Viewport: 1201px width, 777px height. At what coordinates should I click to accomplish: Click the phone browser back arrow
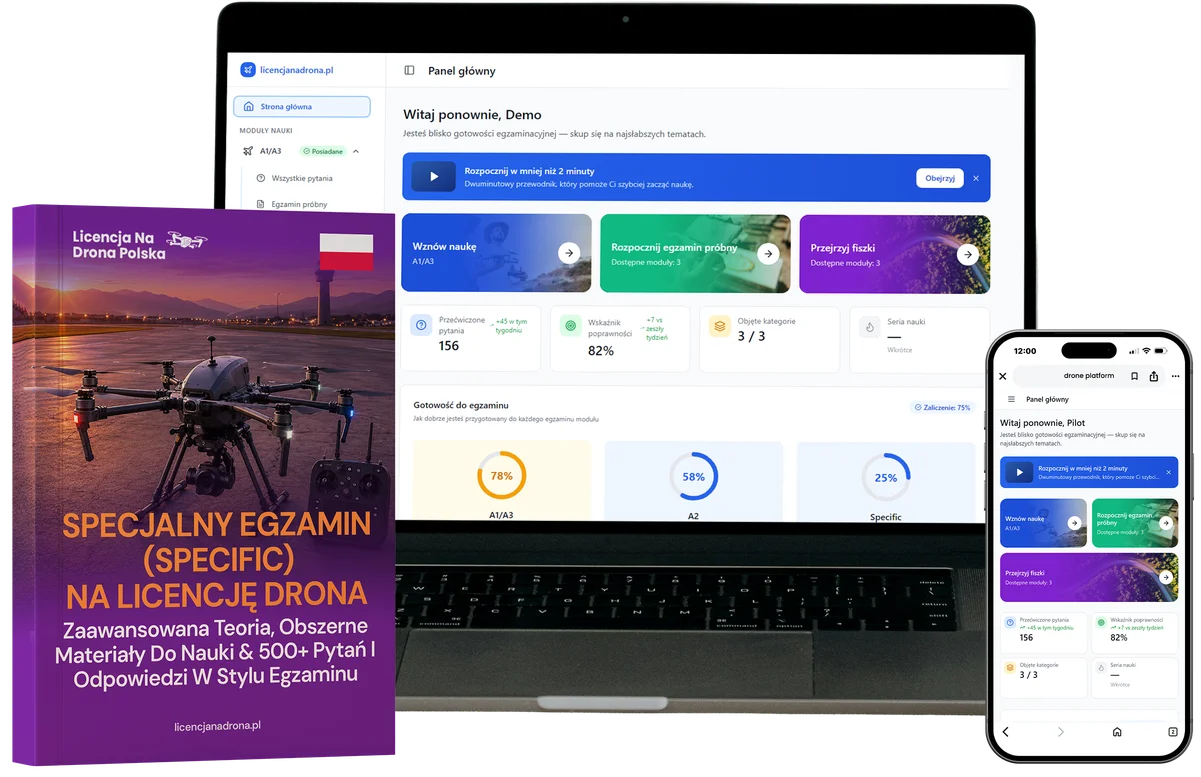click(1005, 732)
